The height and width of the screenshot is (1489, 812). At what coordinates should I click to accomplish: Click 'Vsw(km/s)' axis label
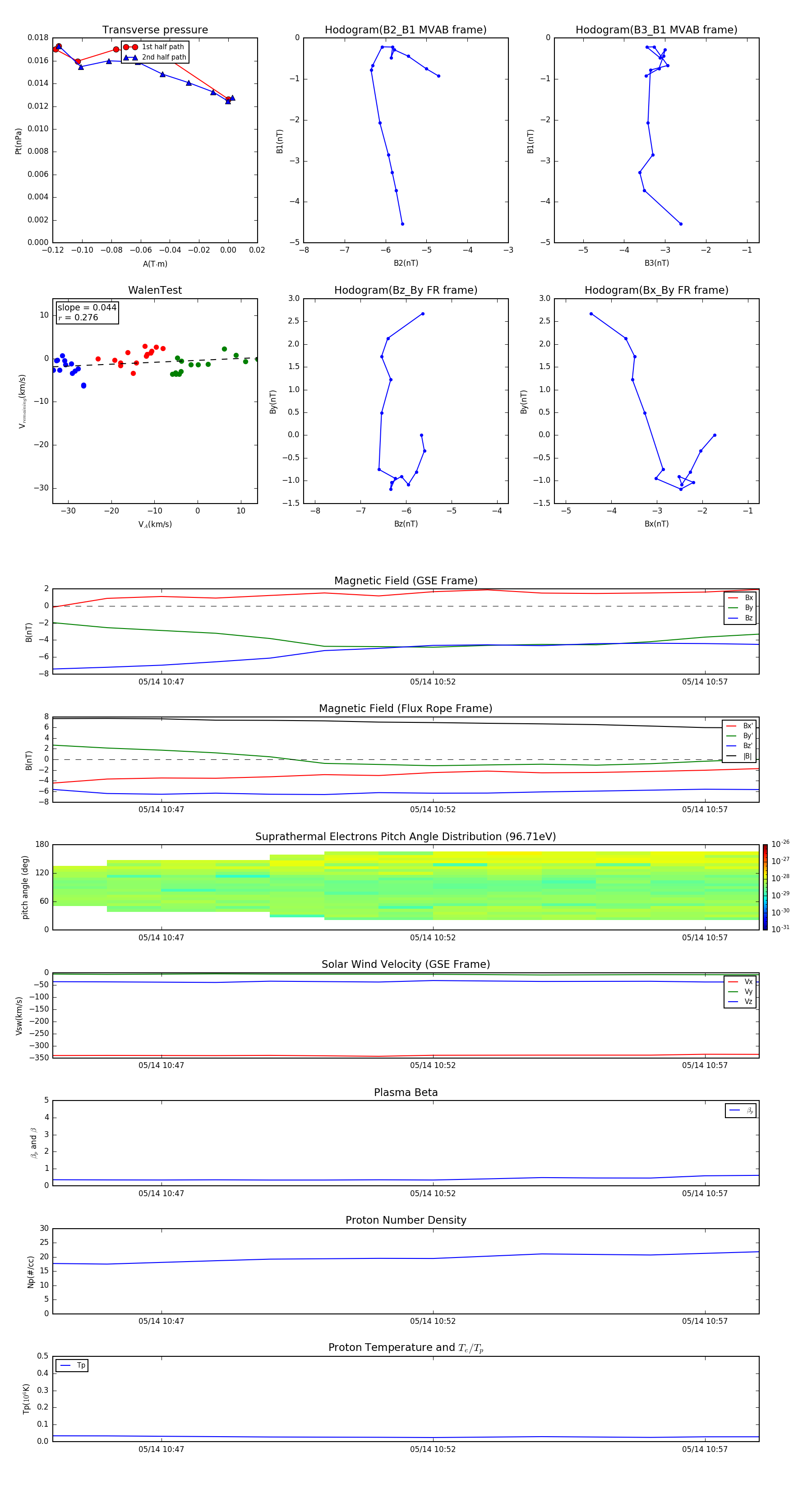[18, 1016]
